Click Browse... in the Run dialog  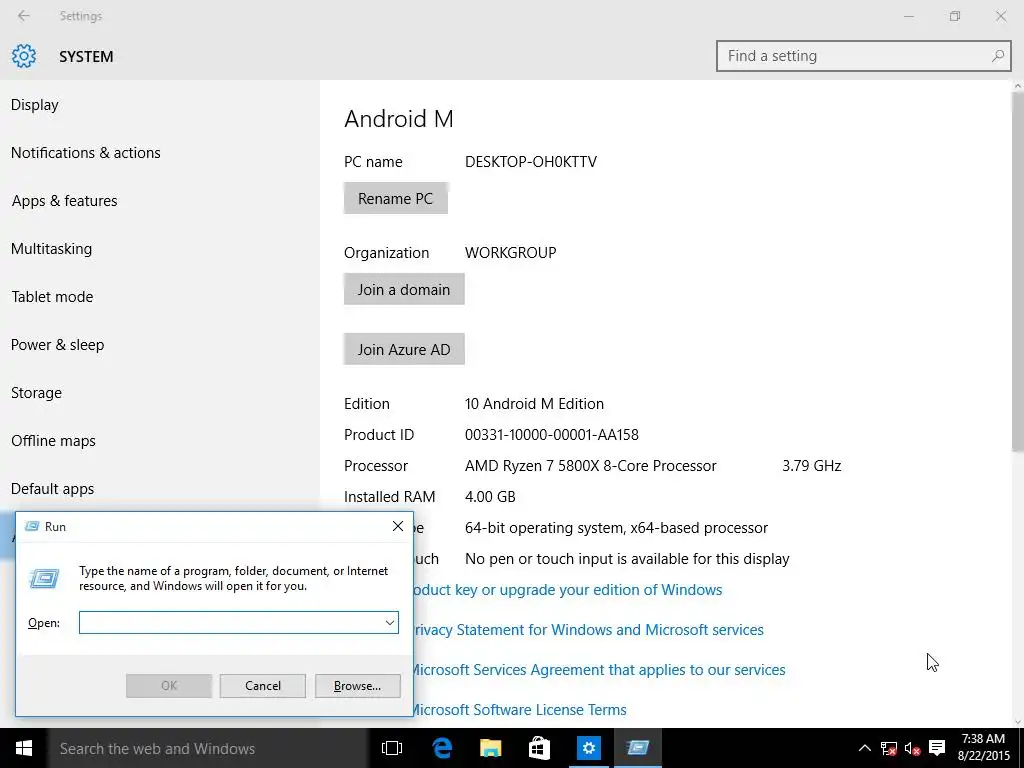(x=357, y=686)
